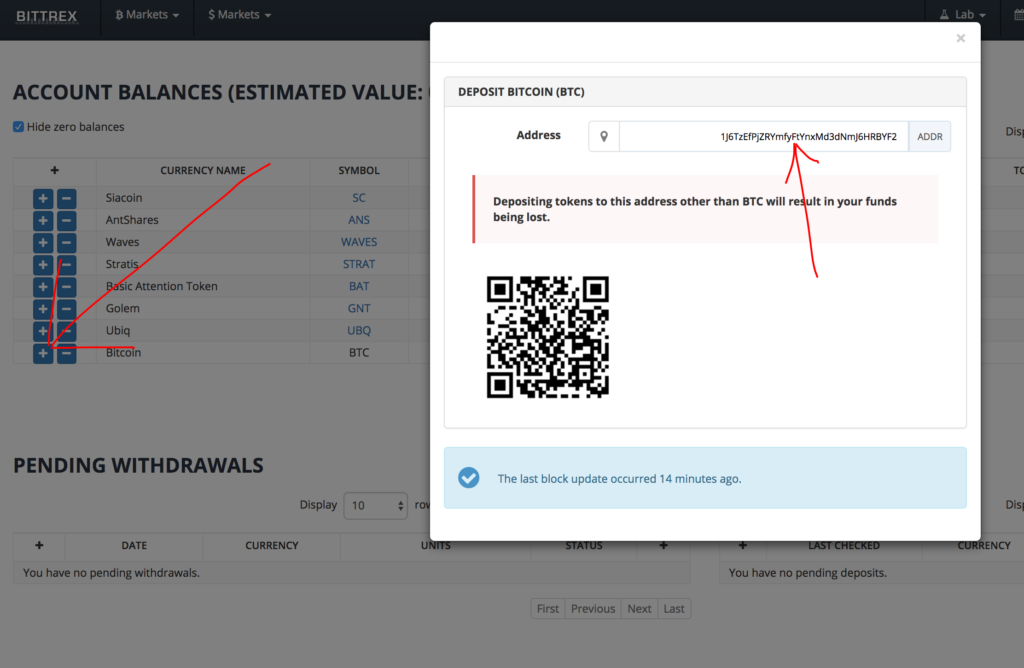Click the Bitcoin deposit address field

pyautogui.click(x=763, y=136)
